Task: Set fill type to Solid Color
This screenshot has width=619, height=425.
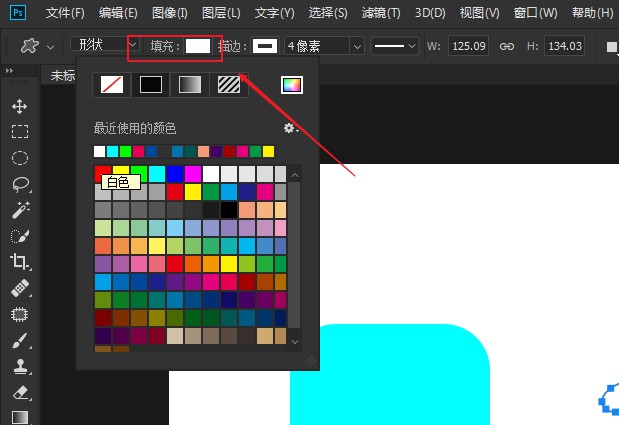Action: (x=151, y=84)
